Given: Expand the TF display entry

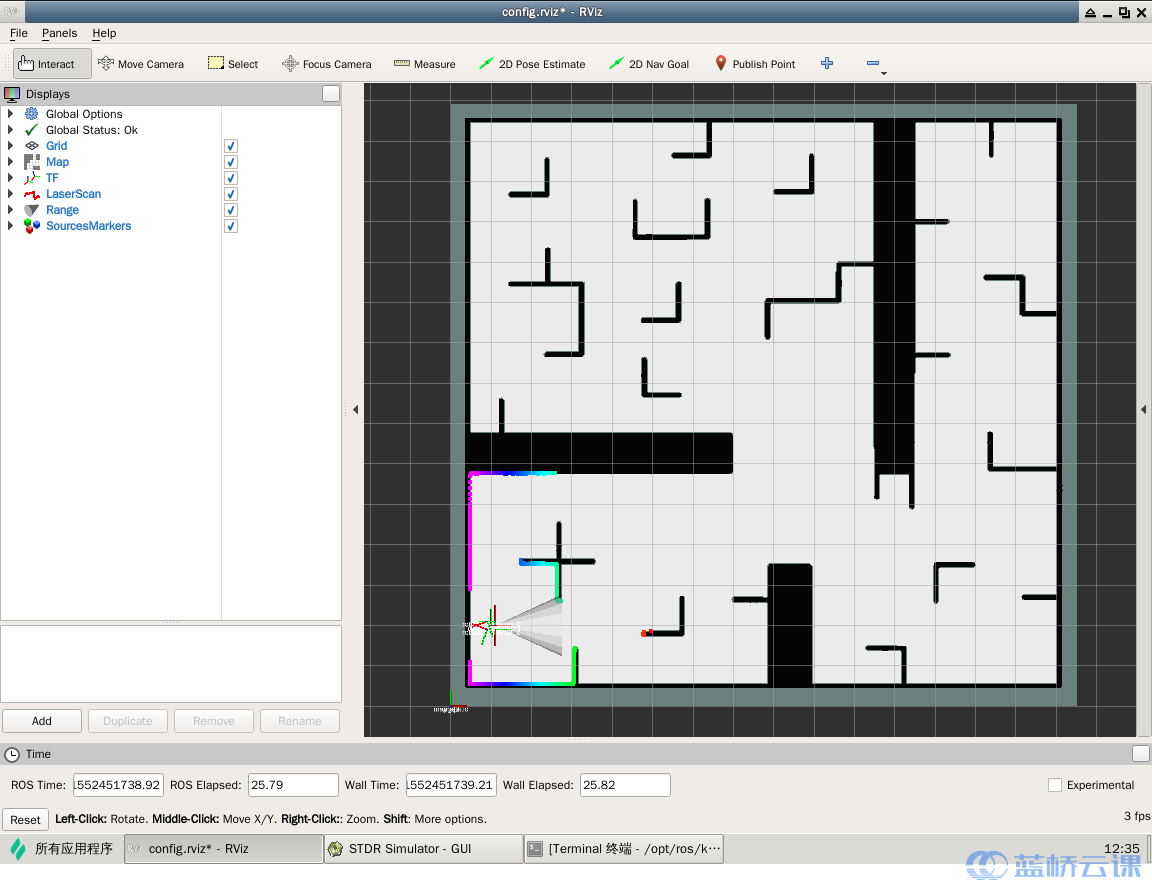Looking at the screenshot, I should point(11,178).
